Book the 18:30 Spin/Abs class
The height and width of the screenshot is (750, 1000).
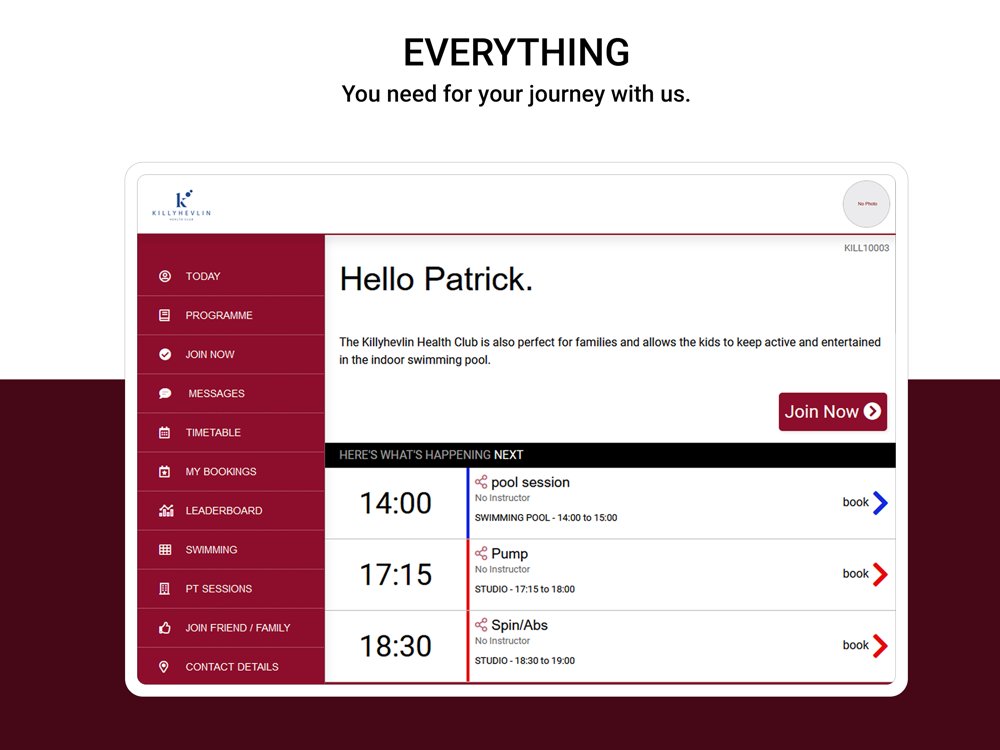pos(865,645)
